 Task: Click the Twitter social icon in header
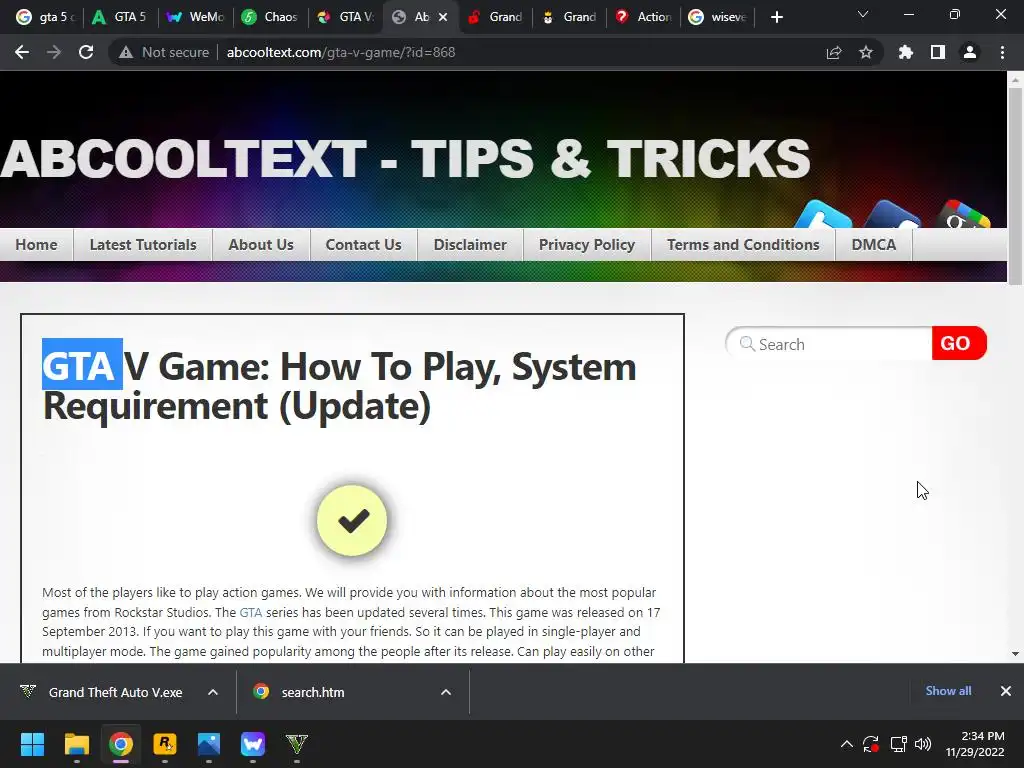point(824,216)
